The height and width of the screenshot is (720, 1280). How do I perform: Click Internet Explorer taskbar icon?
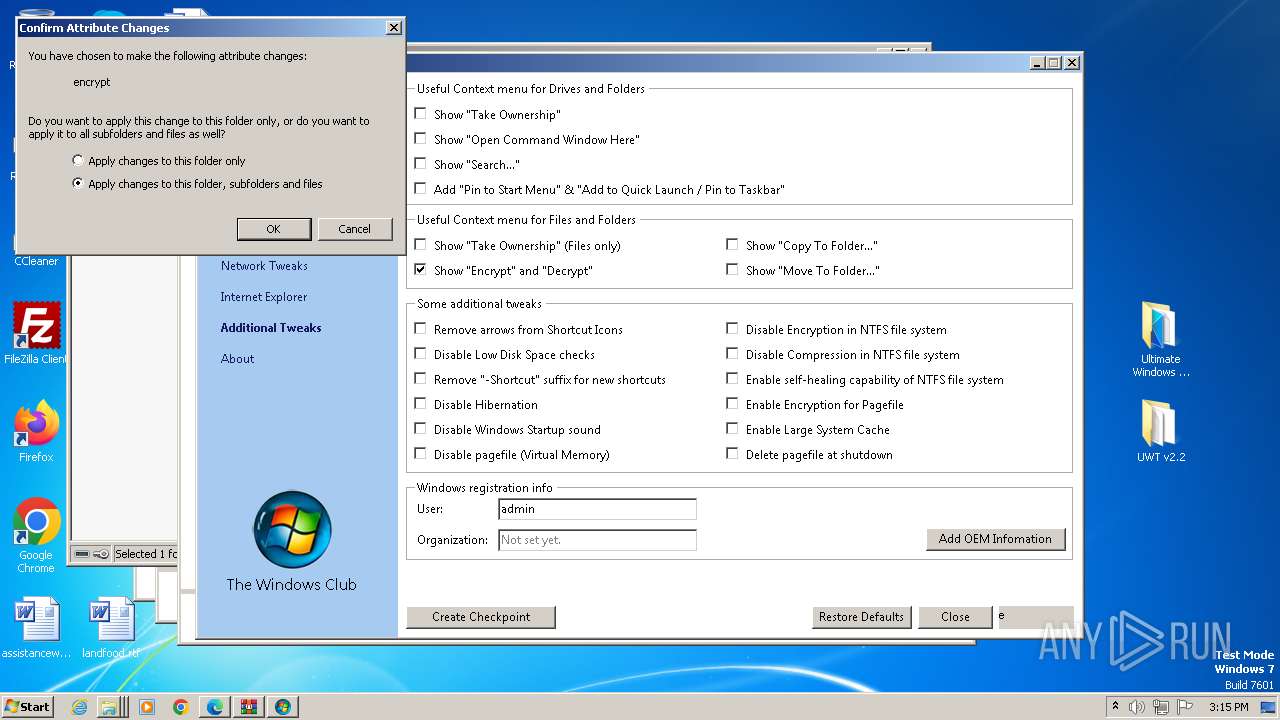(79, 707)
